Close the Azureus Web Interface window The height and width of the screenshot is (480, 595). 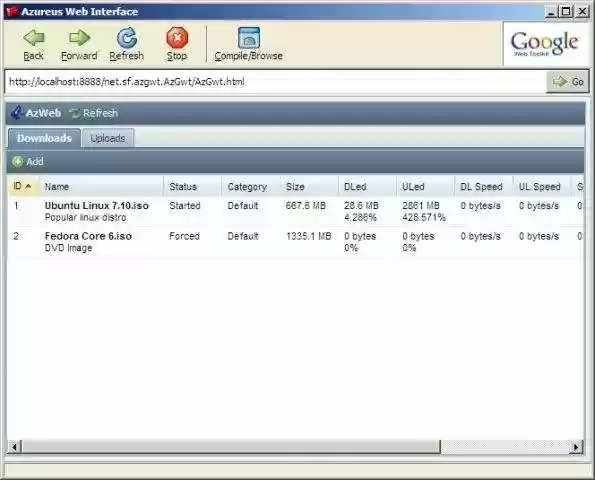582,12
